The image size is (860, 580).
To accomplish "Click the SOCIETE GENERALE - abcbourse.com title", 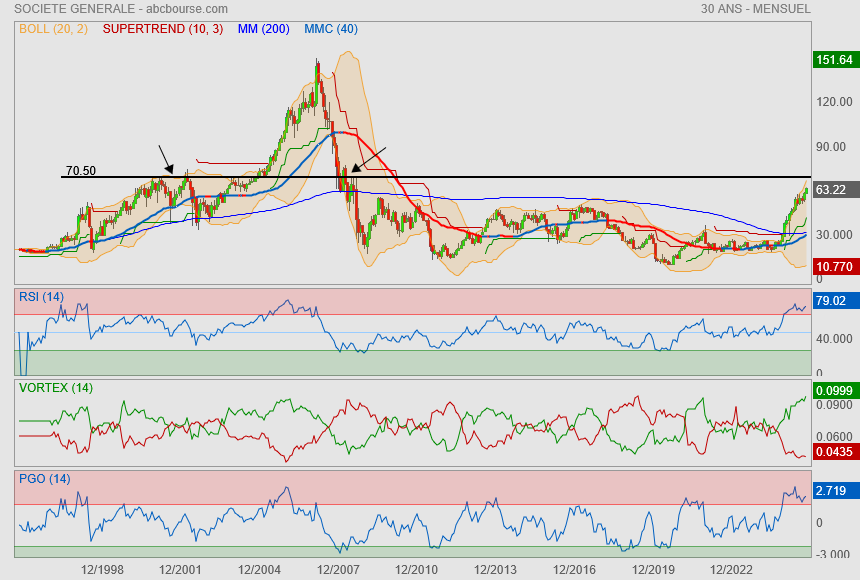I will point(114,8).
